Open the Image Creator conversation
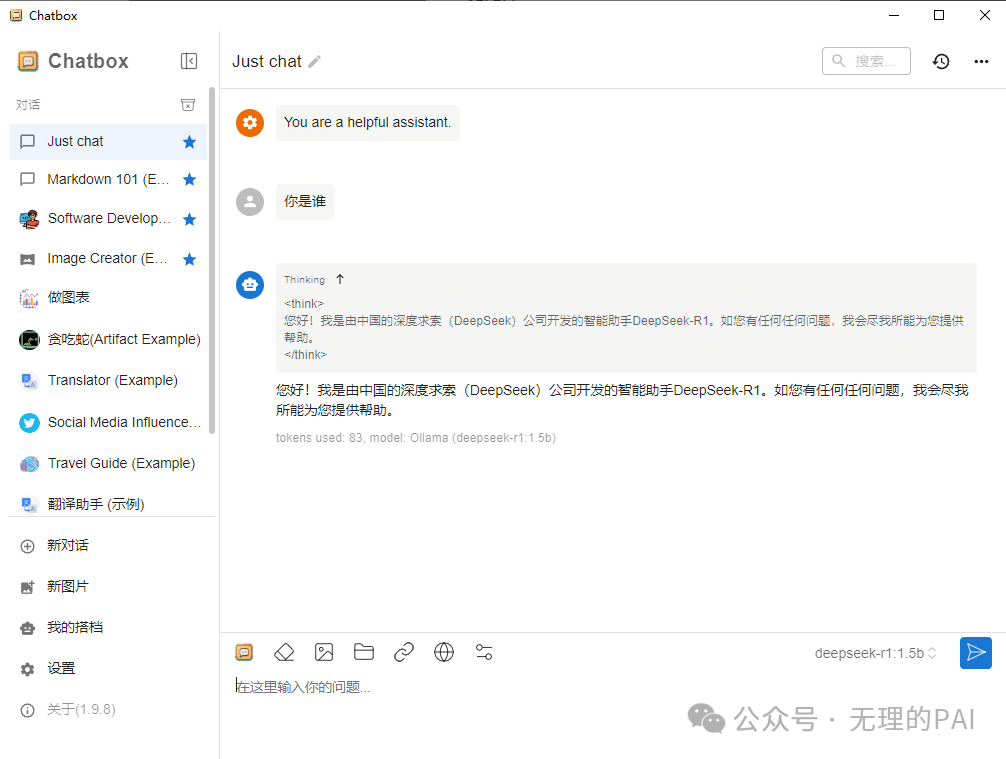1006x759 pixels. pyautogui.click(x=108, y=259)
